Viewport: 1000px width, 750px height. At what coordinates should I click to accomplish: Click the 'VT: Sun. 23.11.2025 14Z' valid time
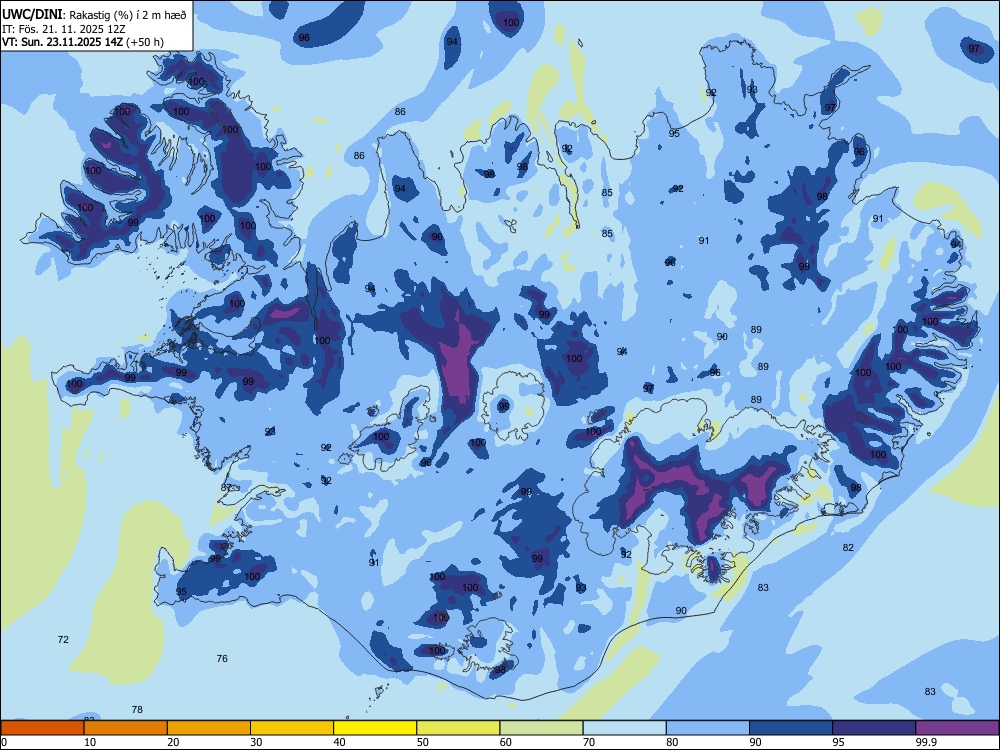tap(62, 42)
